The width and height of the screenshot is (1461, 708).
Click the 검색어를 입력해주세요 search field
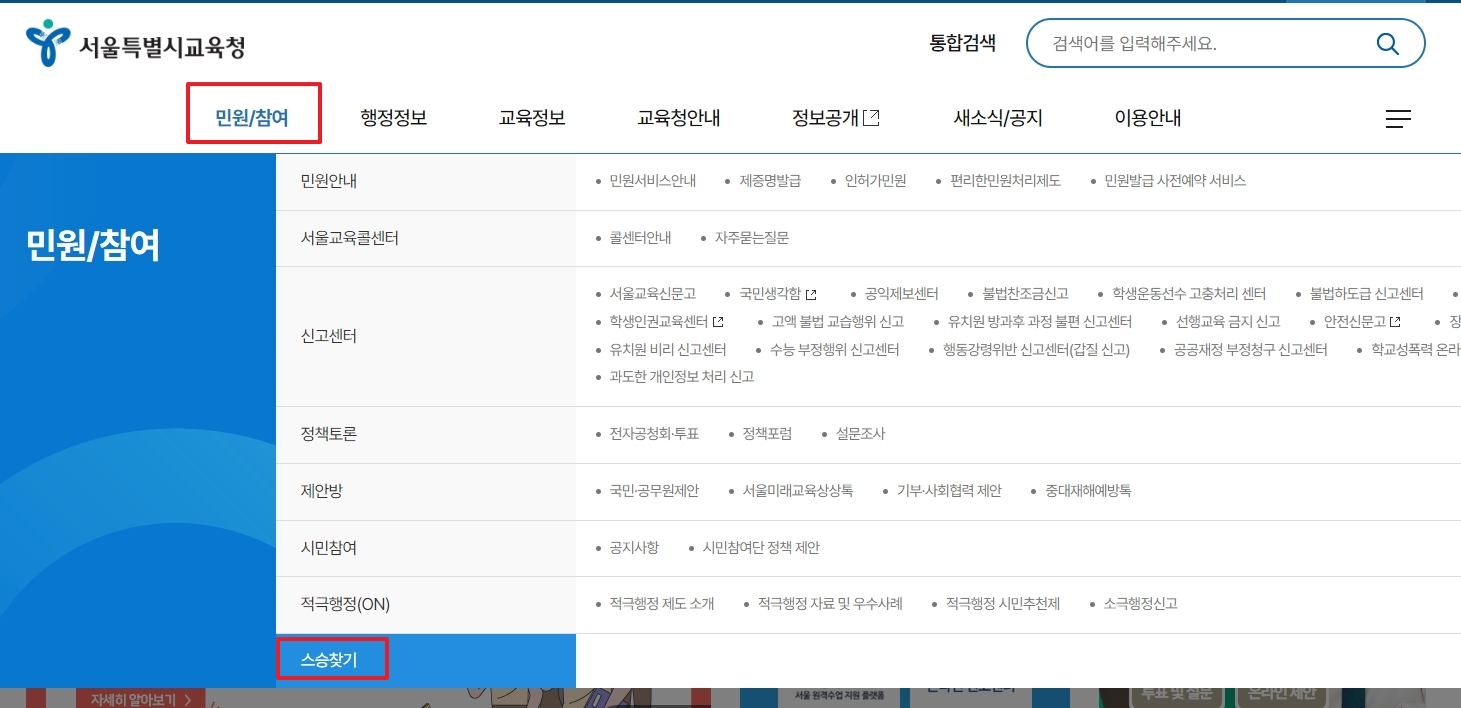[x=1225, y=43]
